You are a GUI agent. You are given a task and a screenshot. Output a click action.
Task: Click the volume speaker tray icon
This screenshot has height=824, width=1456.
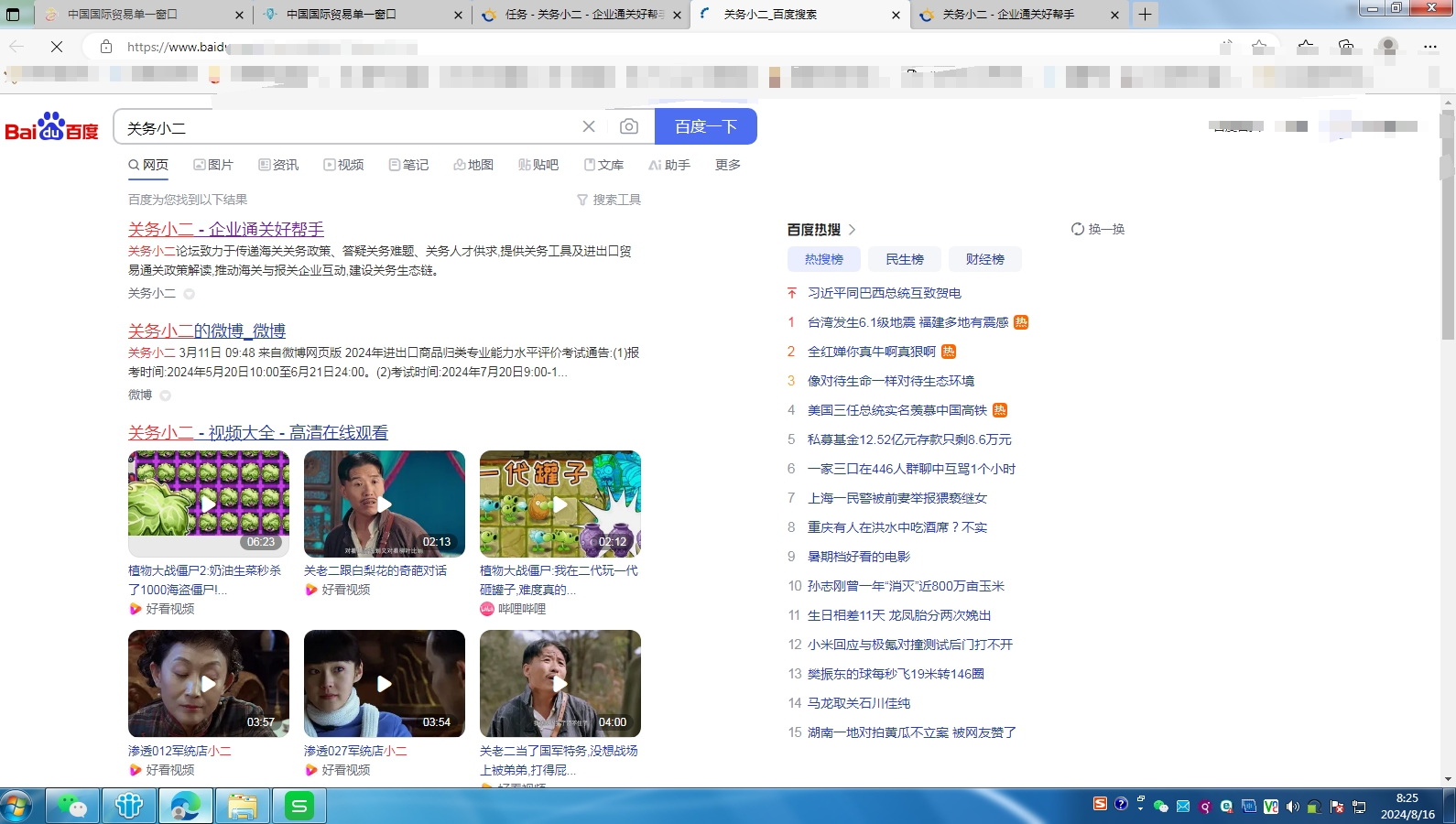click(x=1292, y=807)
